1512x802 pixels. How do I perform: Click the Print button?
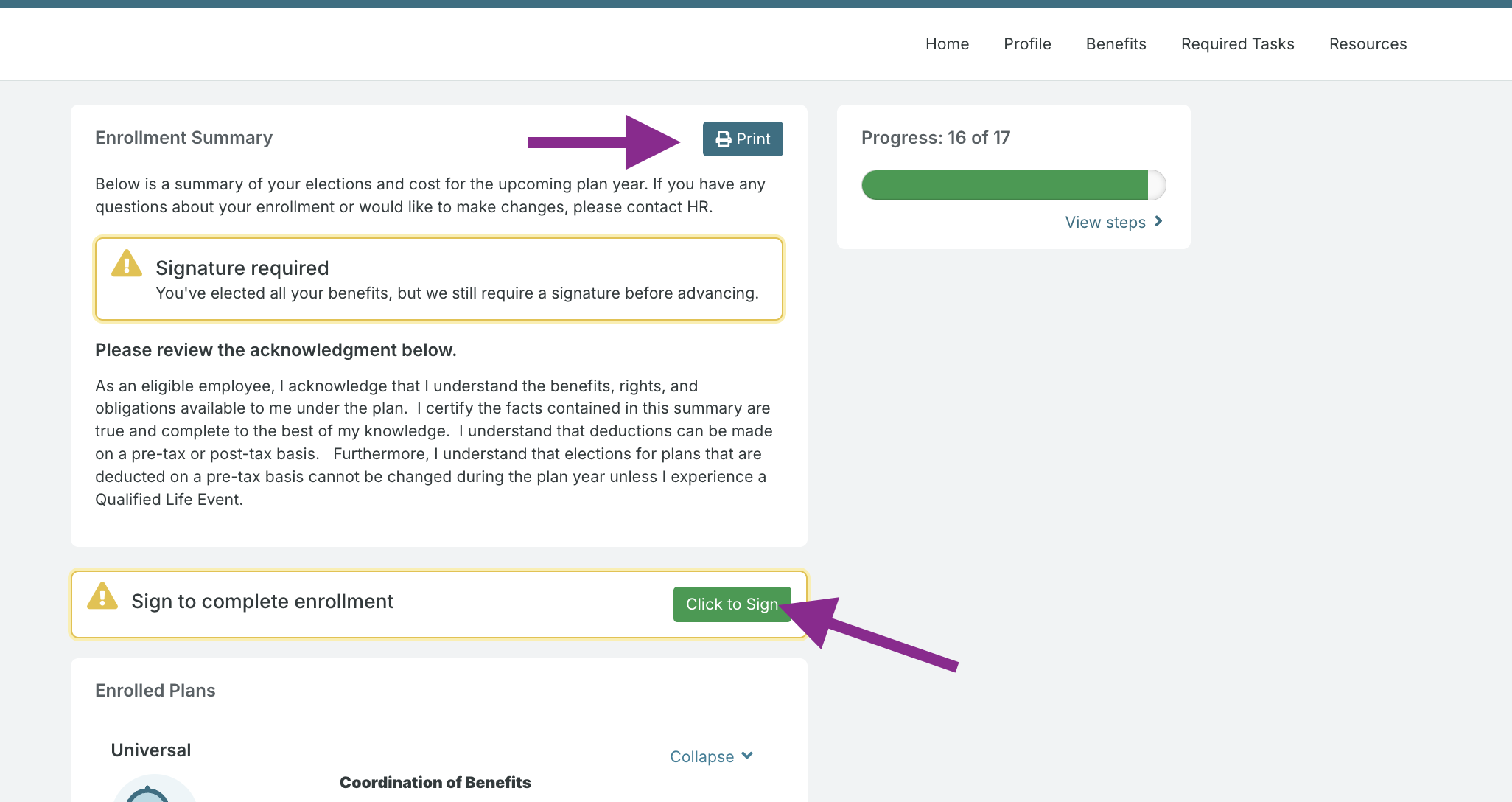tap(743, 139)
